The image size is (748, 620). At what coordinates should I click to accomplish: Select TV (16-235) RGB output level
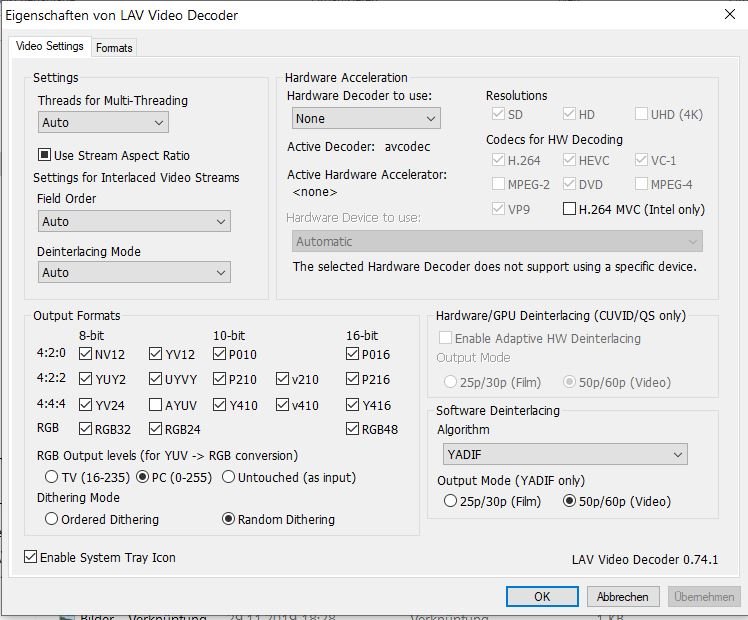[51, 477]
